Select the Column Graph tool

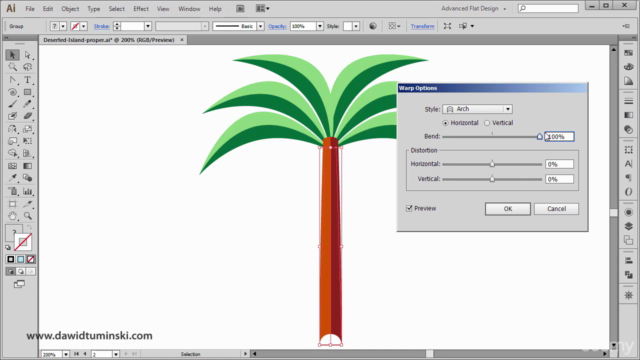[x=27, y=191]
